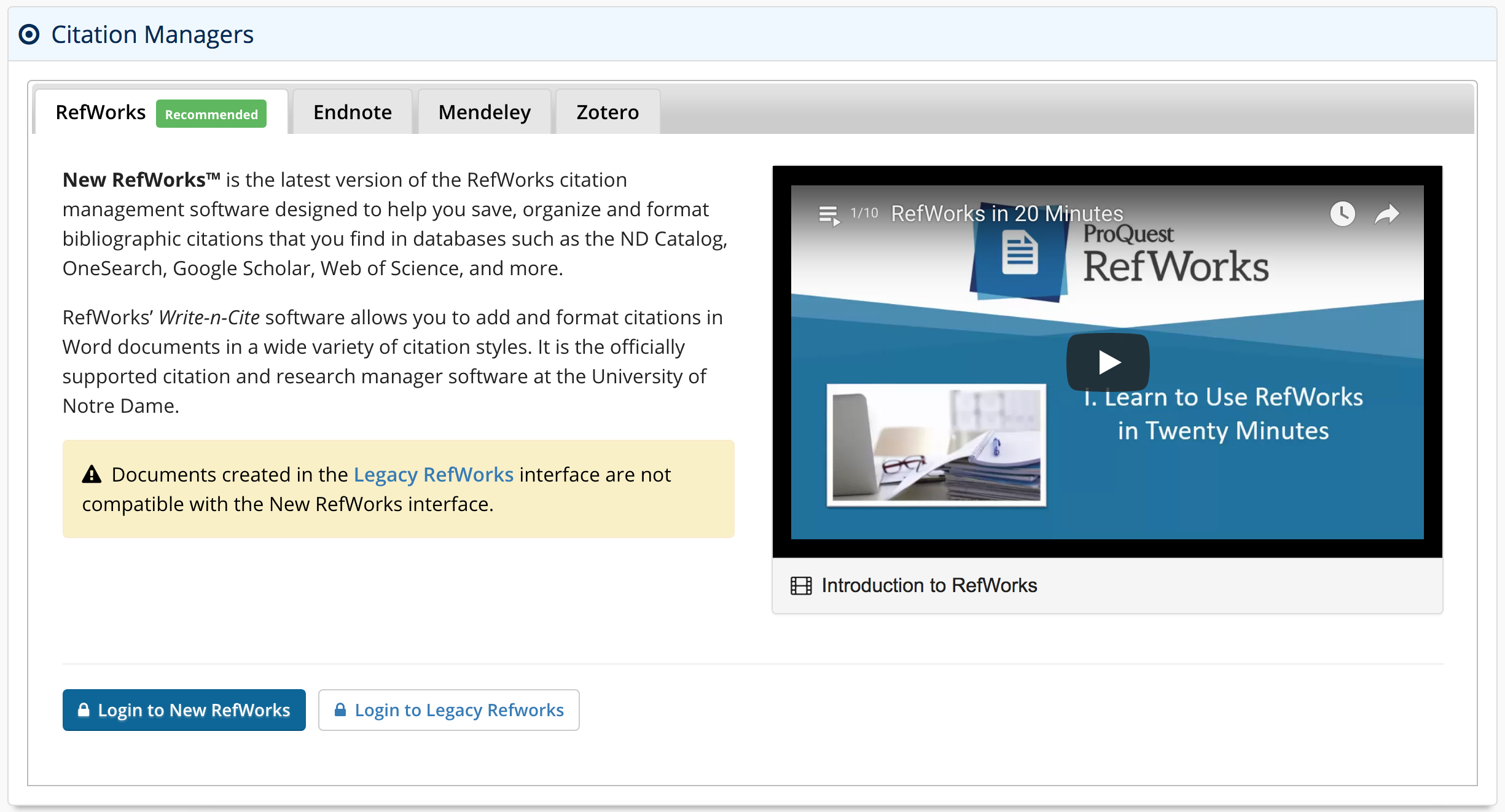Click the video share arrow icon

click(x=1386, y=214)
